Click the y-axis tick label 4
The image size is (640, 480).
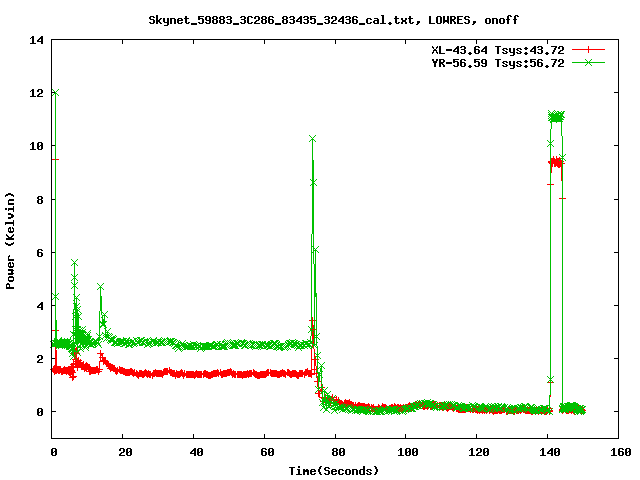(x=40, y=306)
